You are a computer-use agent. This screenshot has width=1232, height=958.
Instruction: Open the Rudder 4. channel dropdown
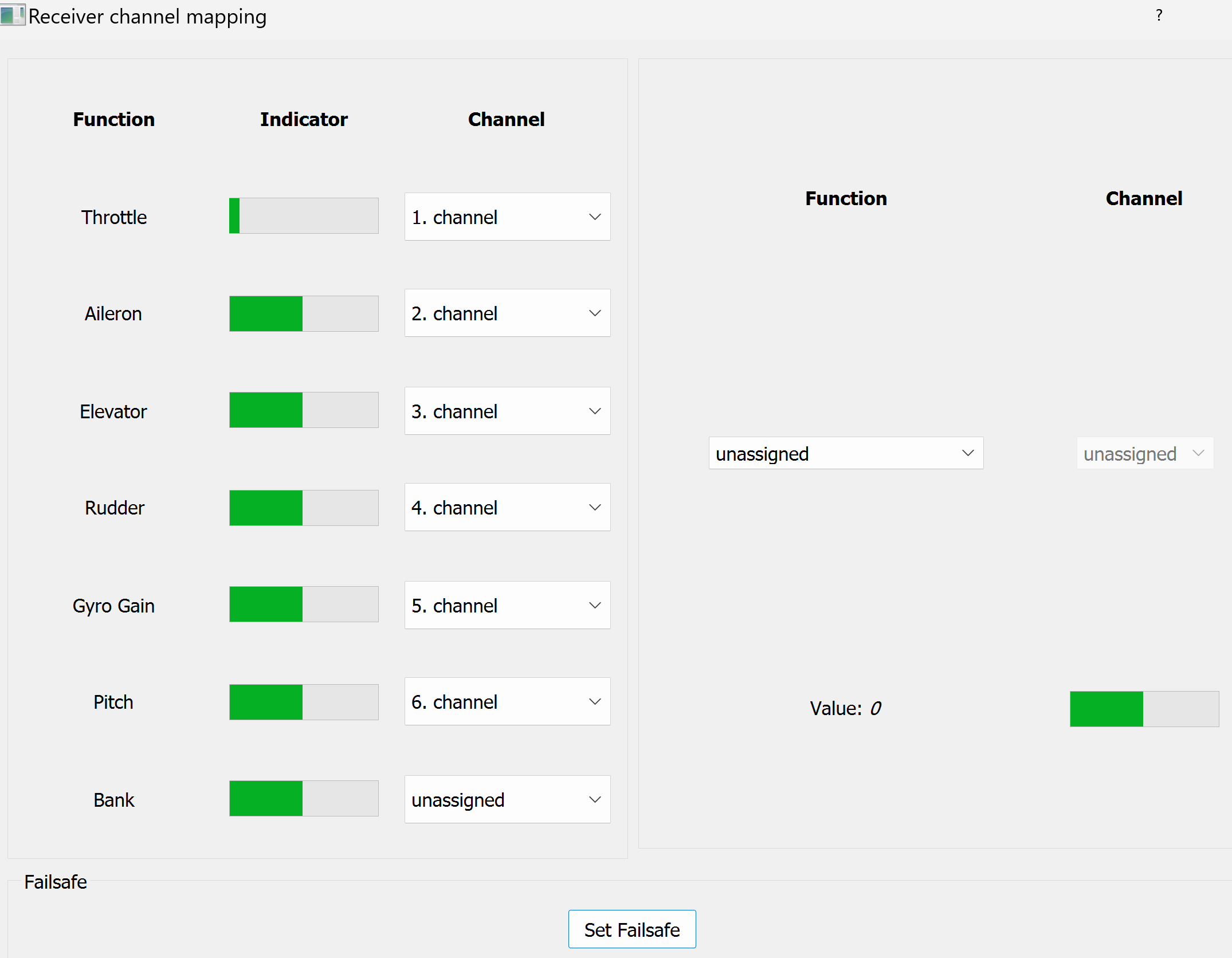(x=507, y=508)
